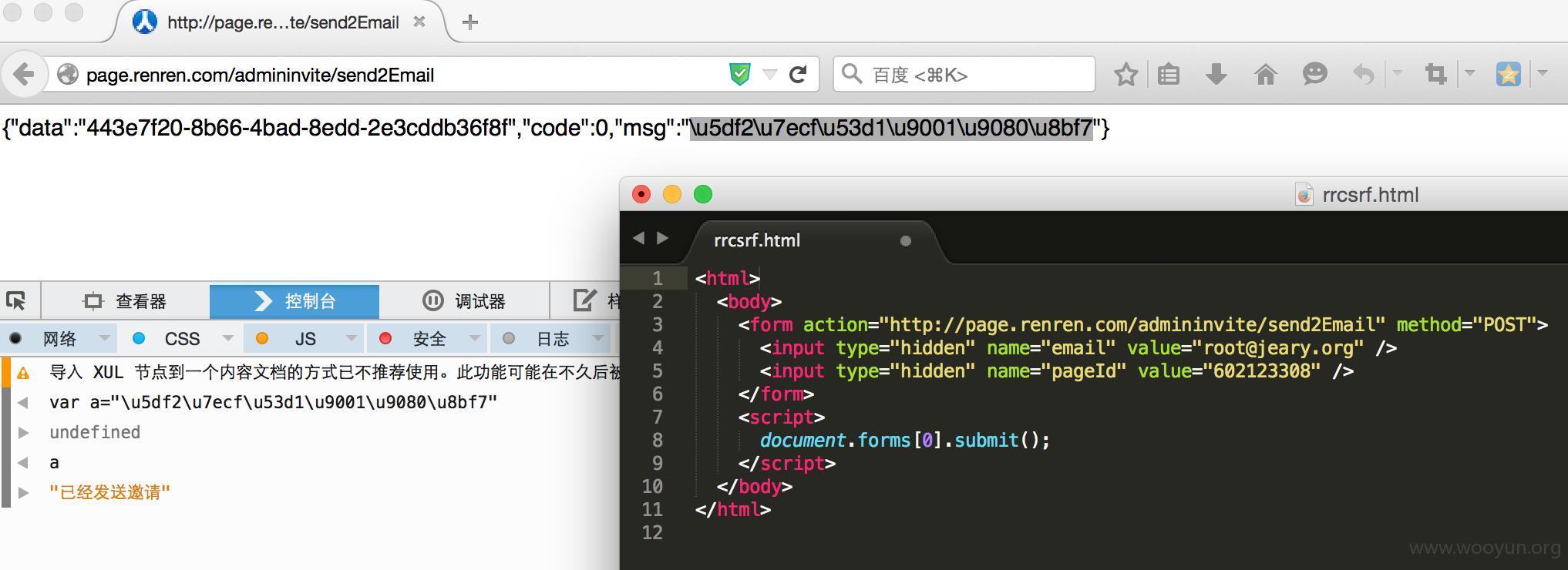Screen dimensions: 1568x570
Task: Click the chat smiley face icon
Action: [x=1314, y=74]
